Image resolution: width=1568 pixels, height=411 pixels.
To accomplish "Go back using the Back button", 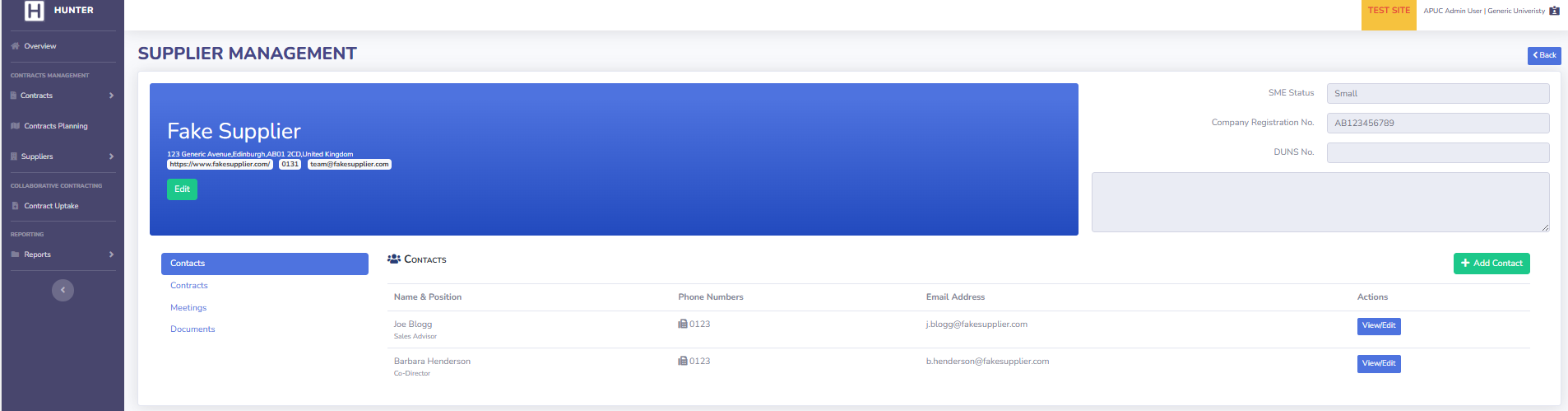I will point(1543,55).
